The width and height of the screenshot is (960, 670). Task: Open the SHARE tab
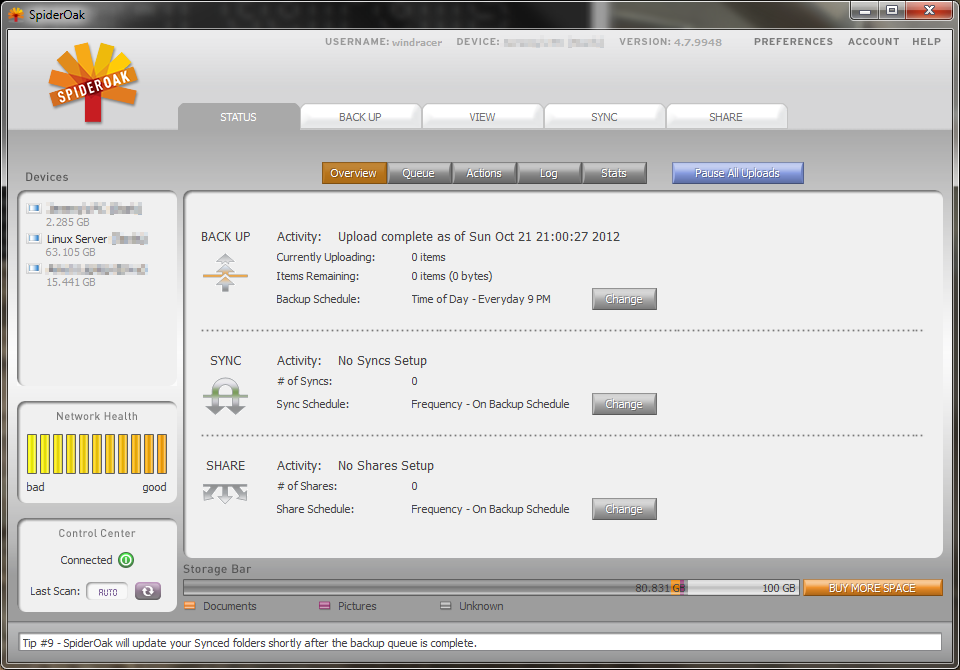coord(726,117)
